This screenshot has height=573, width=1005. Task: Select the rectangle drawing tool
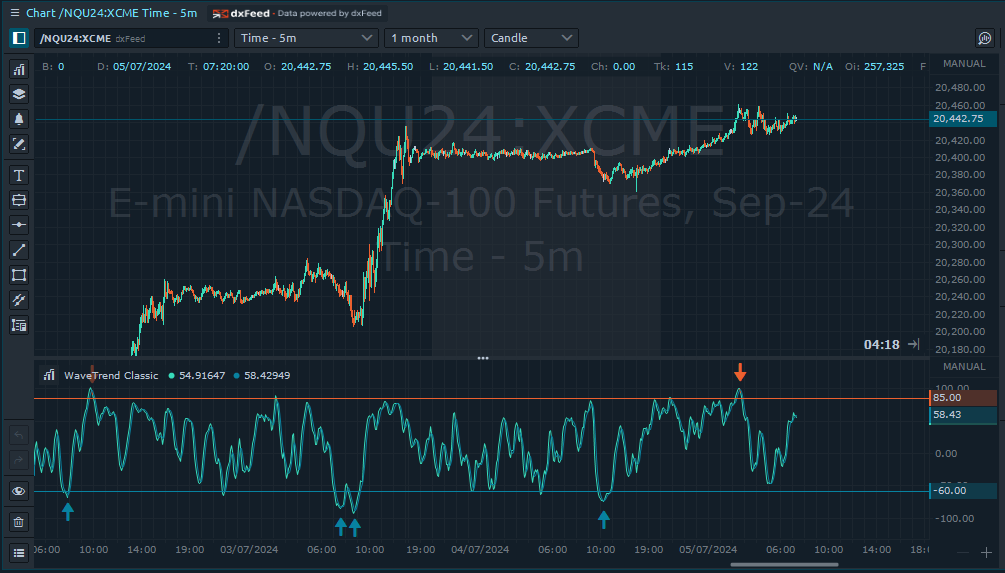pyautogui.click(x=18, y=275)
